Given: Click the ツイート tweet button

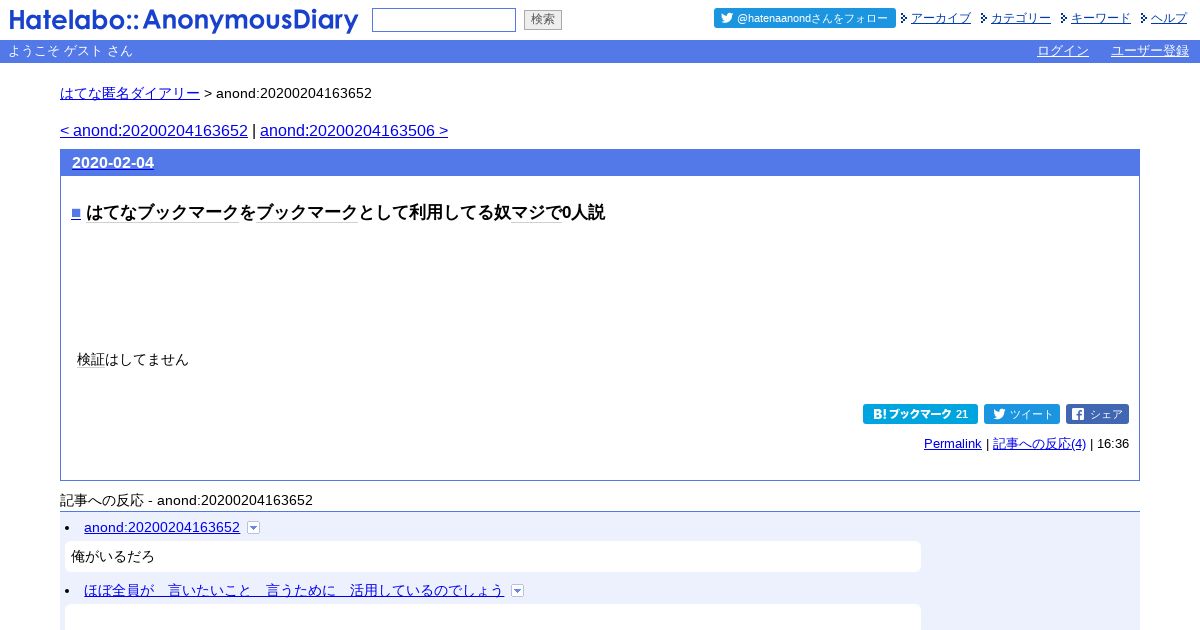Looking at the screenshot, I should tap(1022, 414).
